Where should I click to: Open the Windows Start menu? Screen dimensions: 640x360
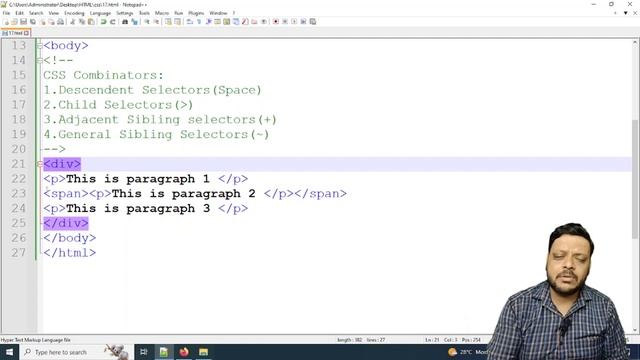[9, 352]
